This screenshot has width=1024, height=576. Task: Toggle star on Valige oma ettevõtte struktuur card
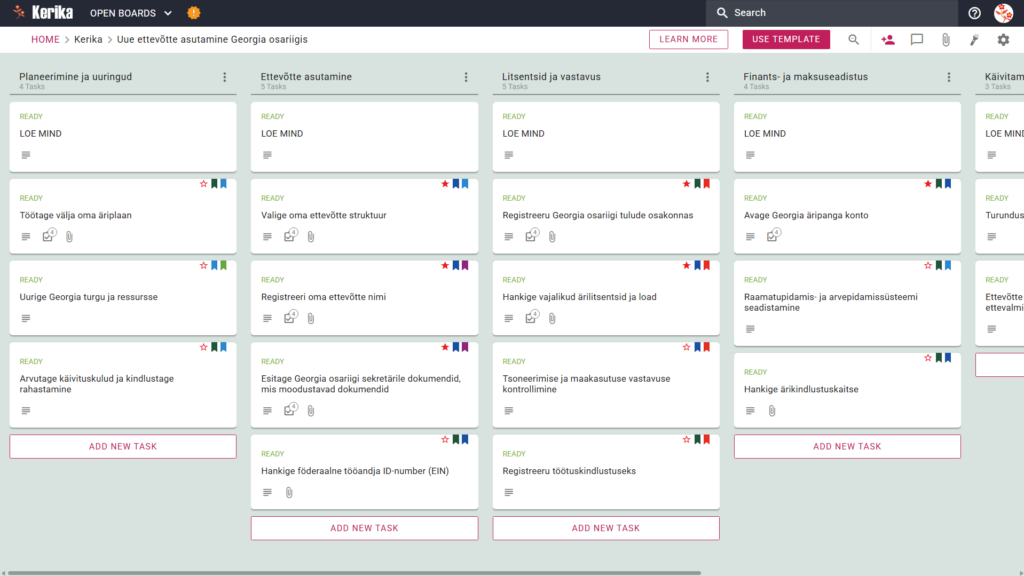point(445,184)
